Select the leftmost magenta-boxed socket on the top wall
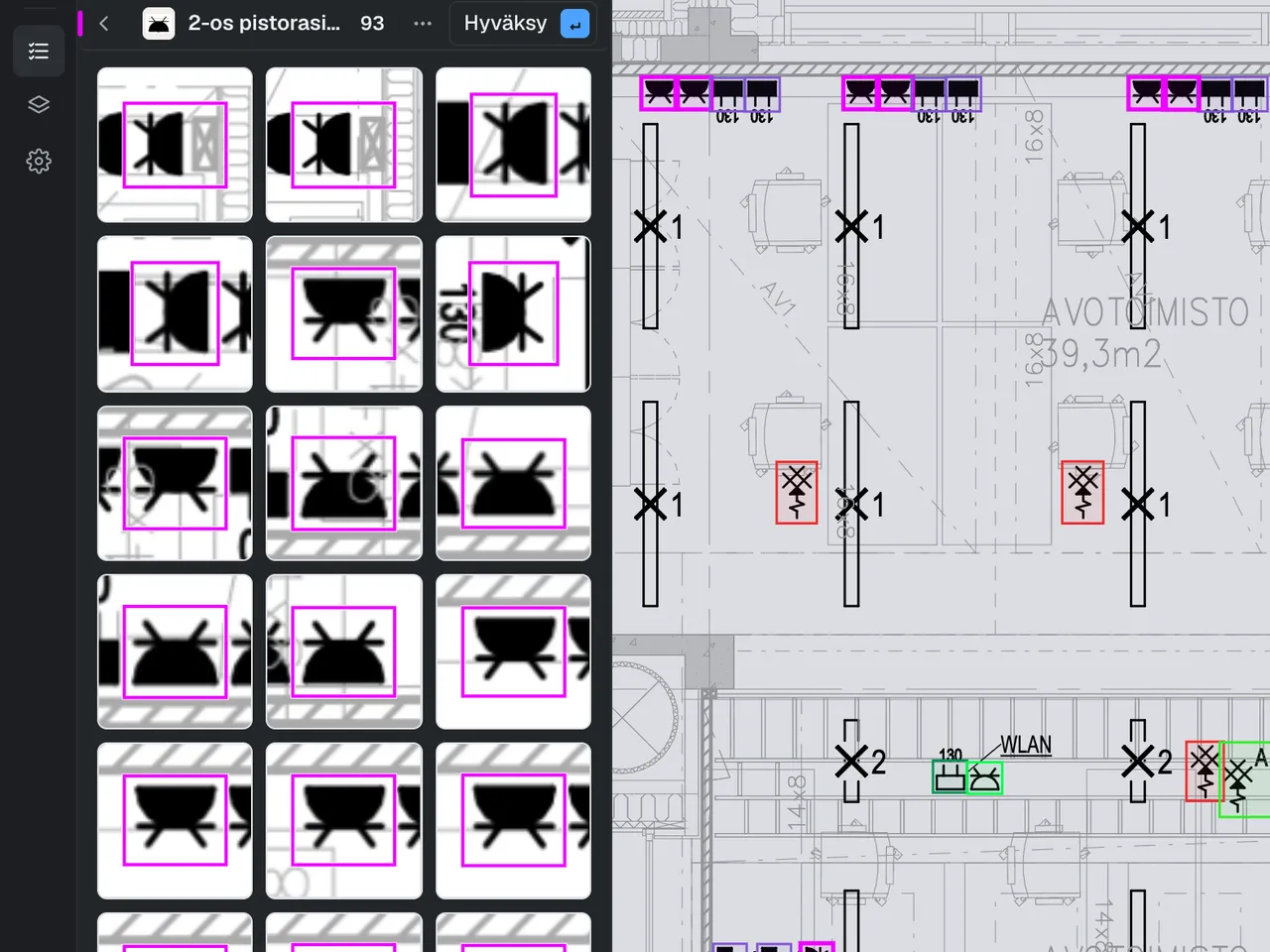Screen dimensions: 1270x952 658,93
